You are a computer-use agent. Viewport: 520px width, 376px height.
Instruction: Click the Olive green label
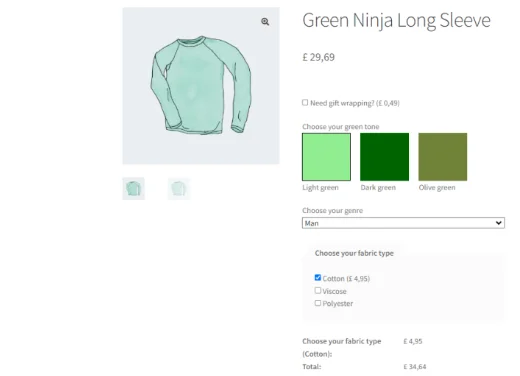(x=437, y=188)
